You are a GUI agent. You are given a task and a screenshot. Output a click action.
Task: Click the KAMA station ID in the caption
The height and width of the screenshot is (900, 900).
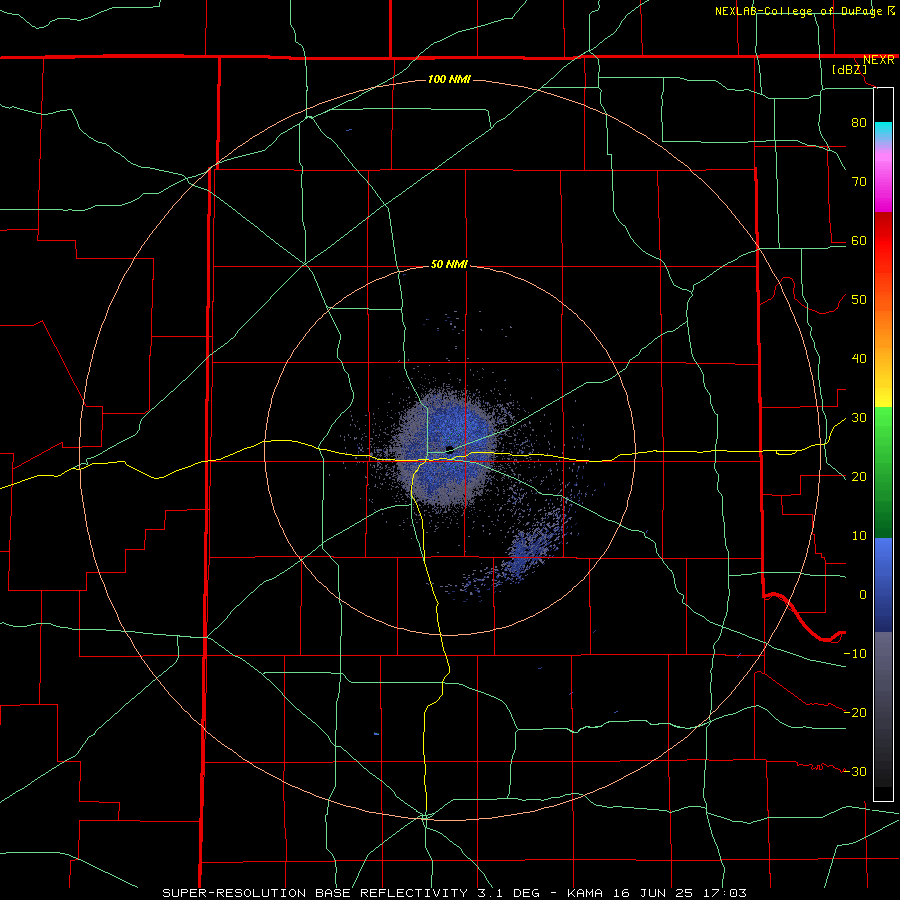coord(585,893)
